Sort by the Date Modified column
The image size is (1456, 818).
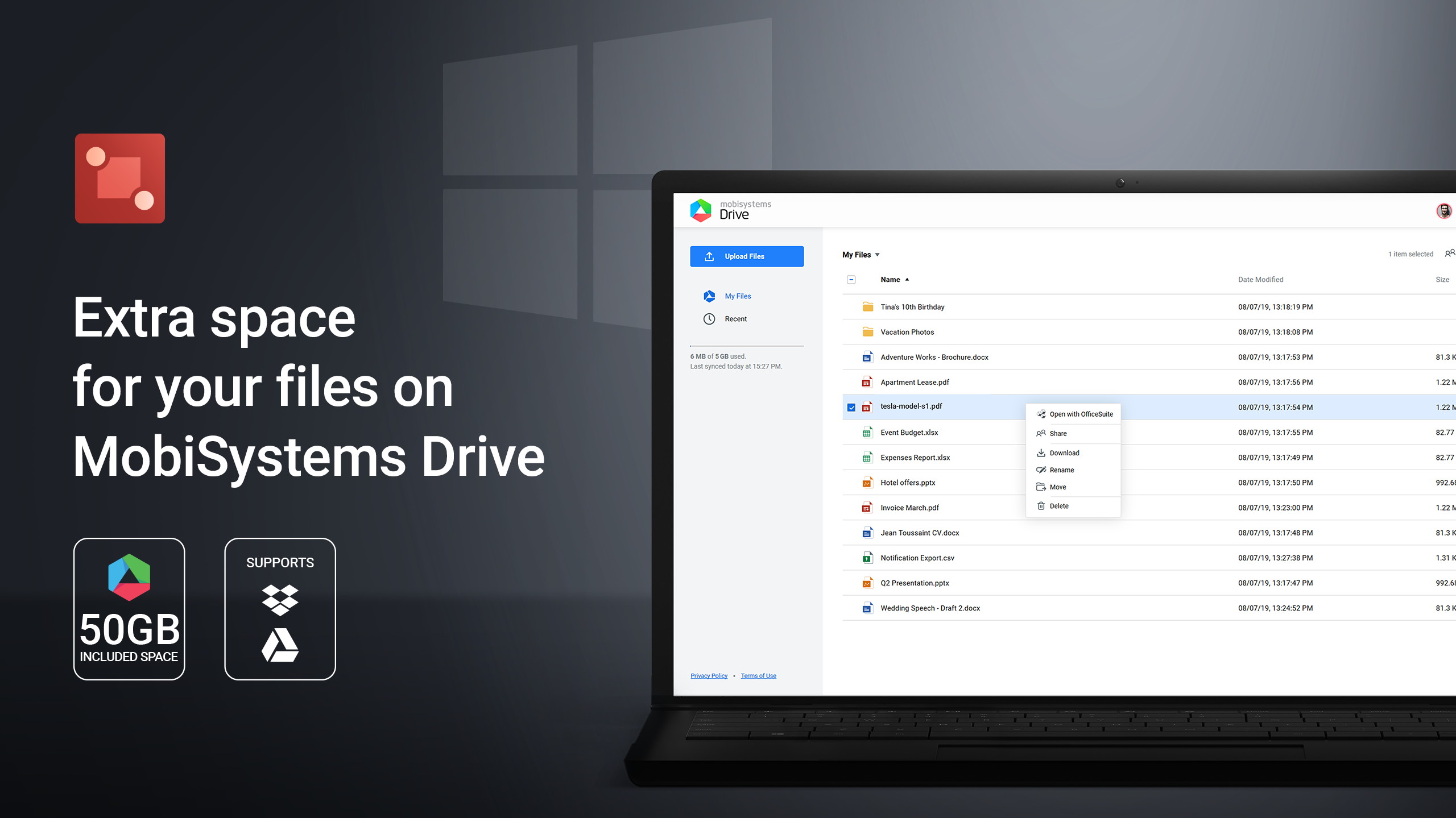(1261, 280)
